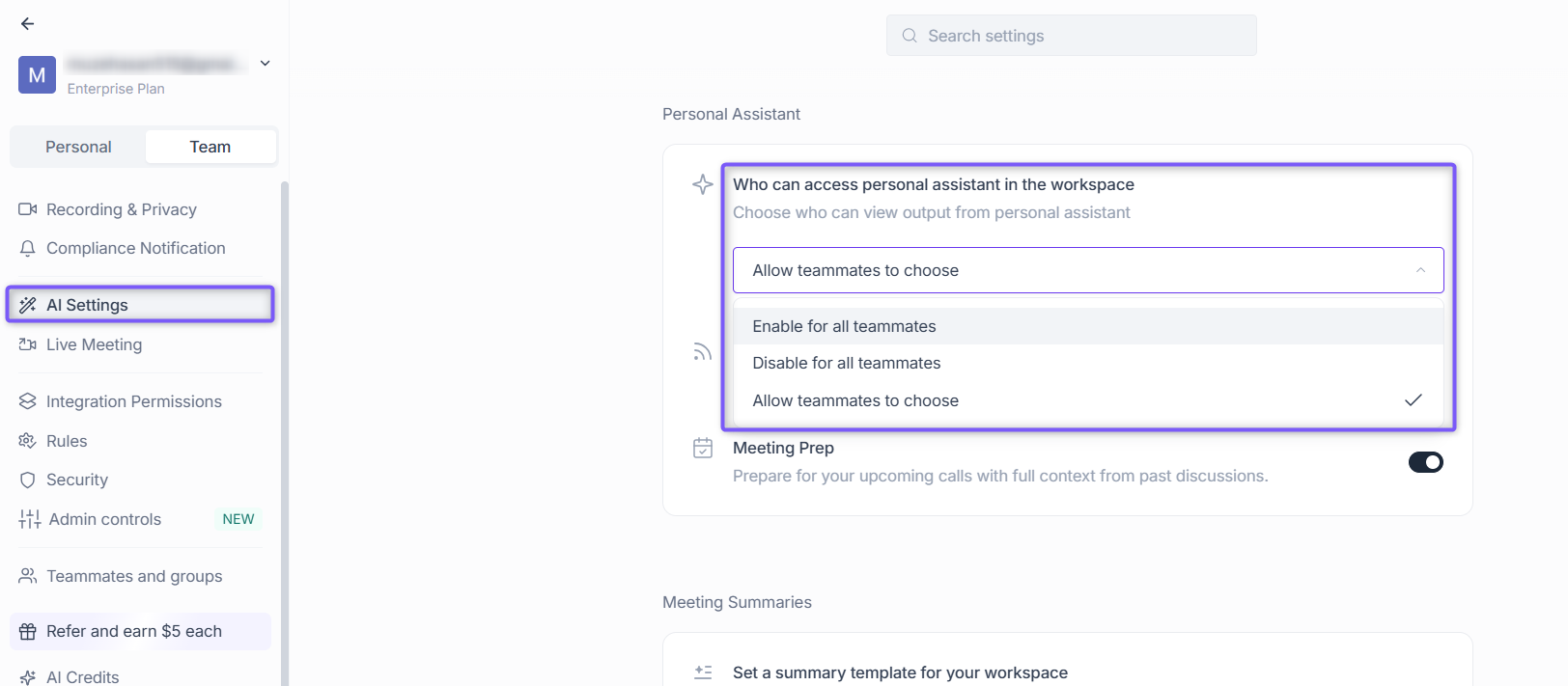1568x686 pixels.
Task: Open the AI Settings page
Action: pyautogui.click(x=141, y=305)
